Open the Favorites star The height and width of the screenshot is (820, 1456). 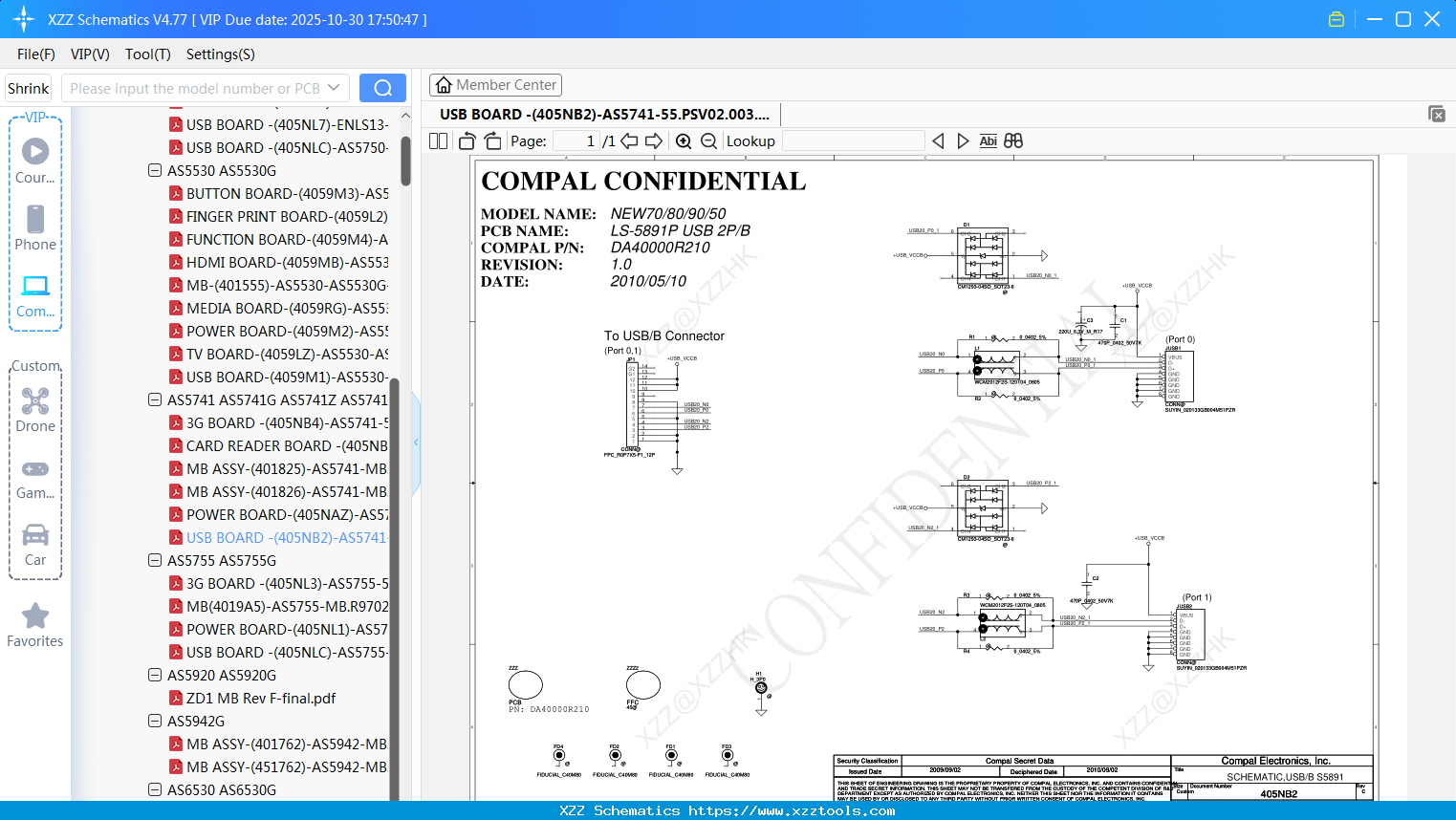(35, 625)
